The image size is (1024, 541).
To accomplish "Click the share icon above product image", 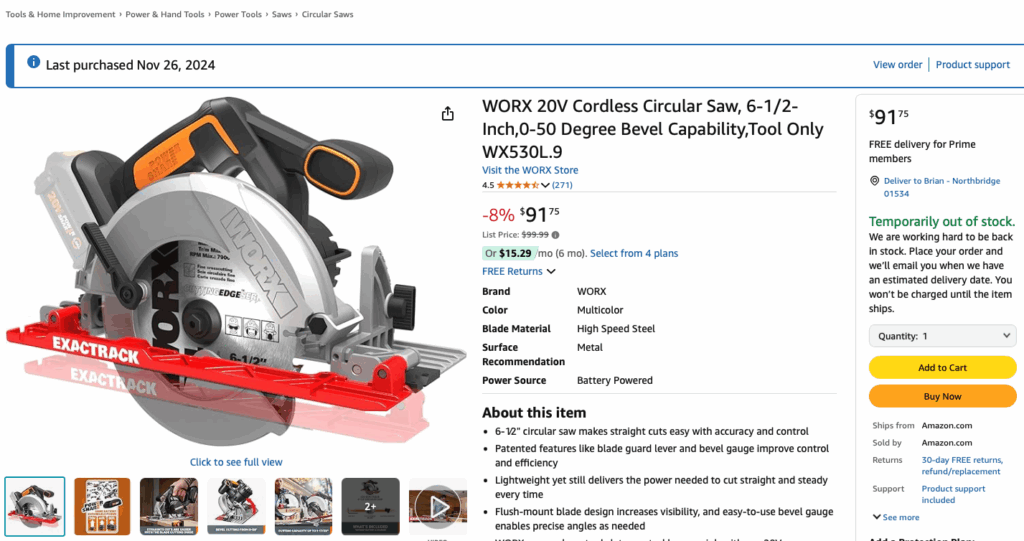I will 448,114.
